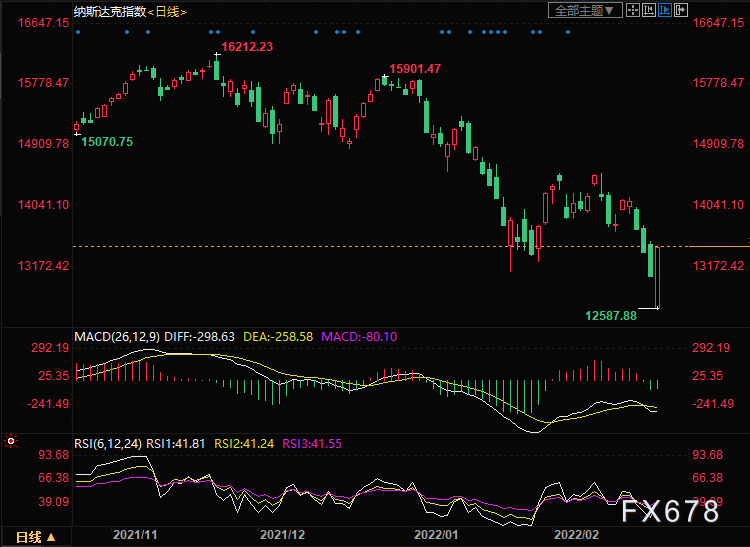Click the right RSI axis value 93.68
750x547 pixels.
[707, 455]
